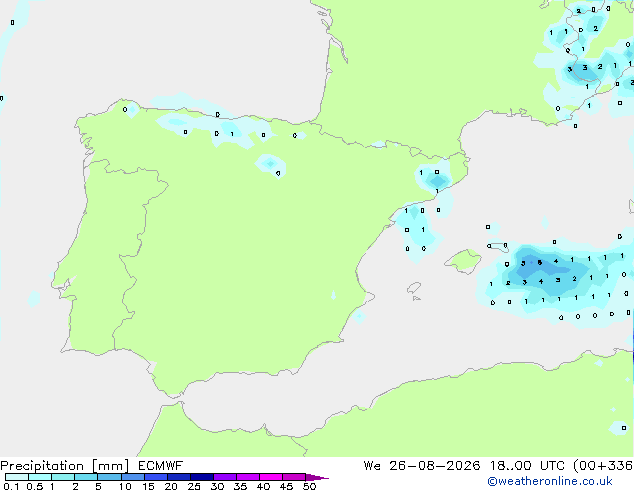Click the "40" legend scale label
Viewport: 634px width, 490px height.
point(263,486)
